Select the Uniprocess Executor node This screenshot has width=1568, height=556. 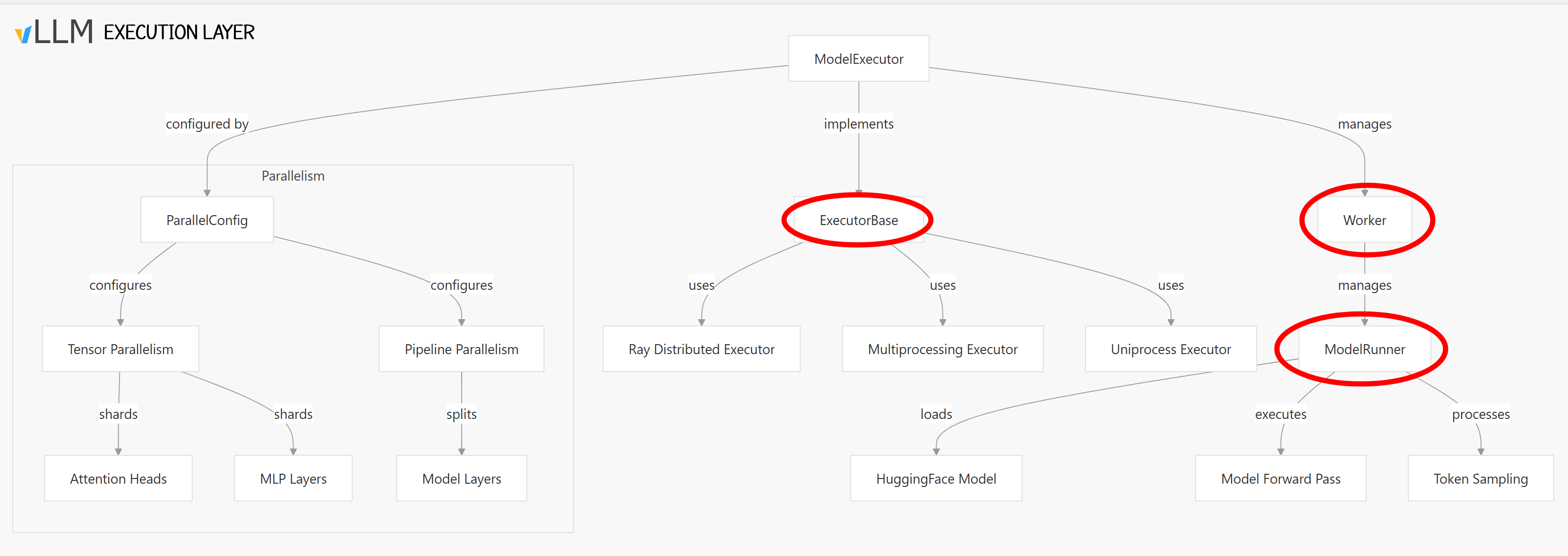click(1171, 349)
